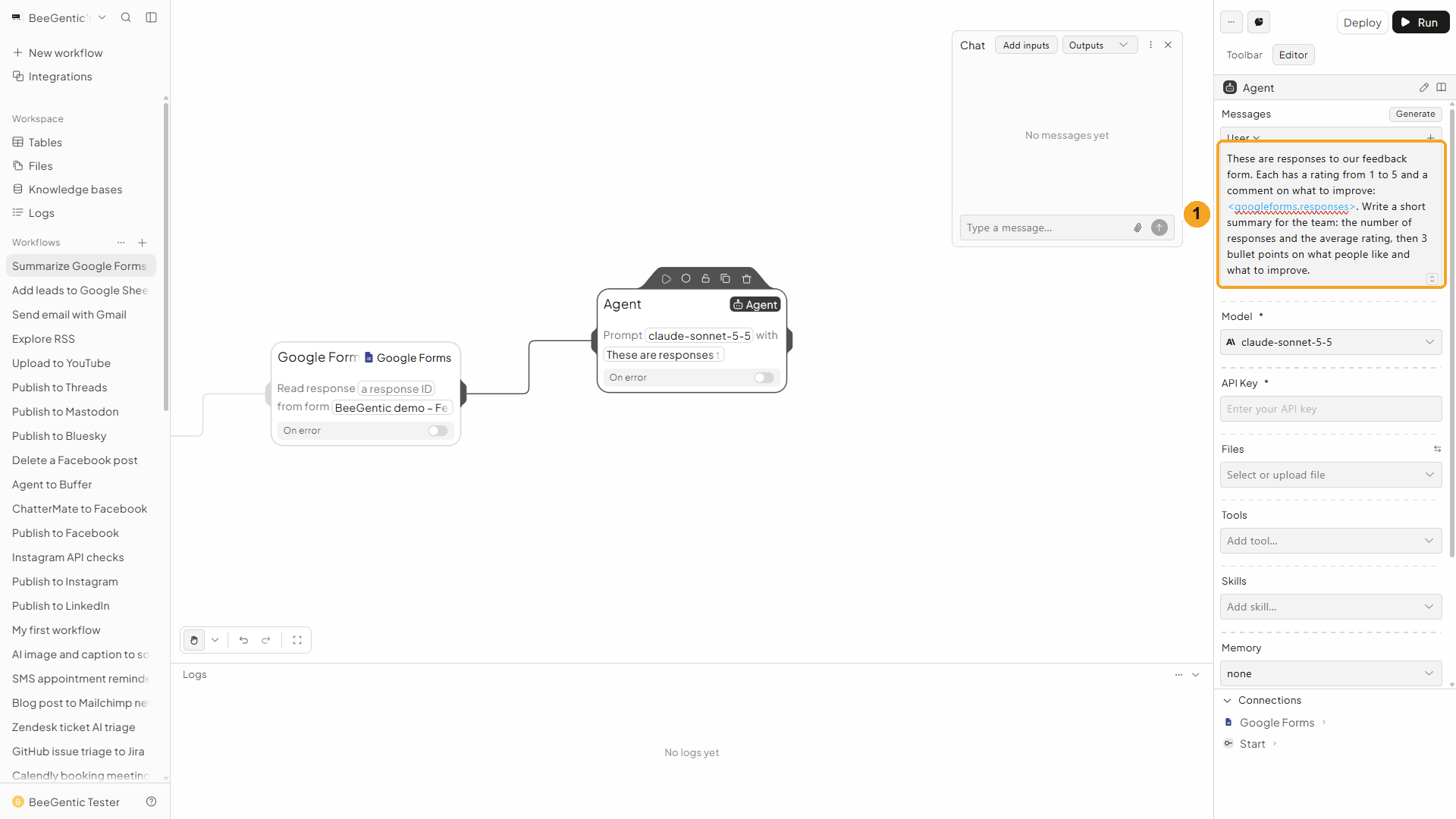Click Generate for Messages
This screenshot has width=1456, height=819.
point(1415,114)
